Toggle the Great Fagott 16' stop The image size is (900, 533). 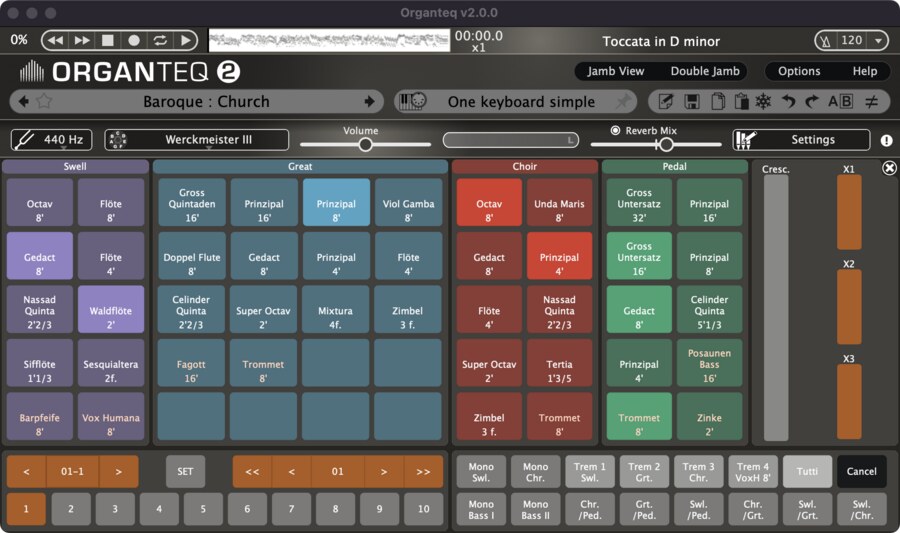coord(192,371)
